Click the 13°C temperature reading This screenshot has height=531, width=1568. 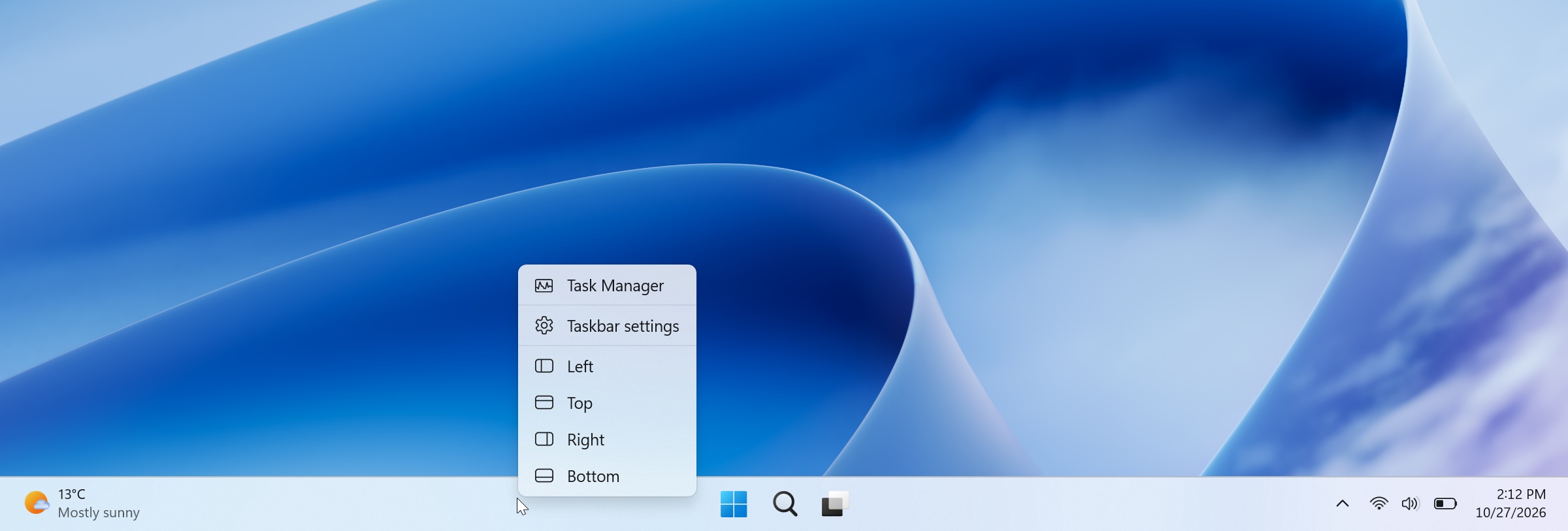coord(72,494)
